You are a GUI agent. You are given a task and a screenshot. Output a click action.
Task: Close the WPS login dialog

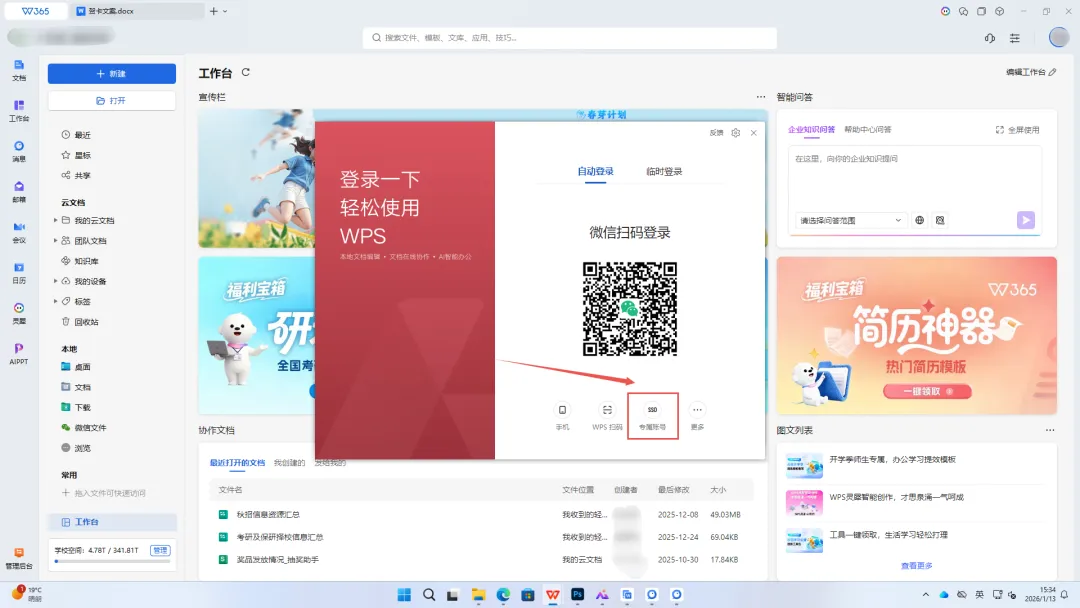(x=754, y=133)
